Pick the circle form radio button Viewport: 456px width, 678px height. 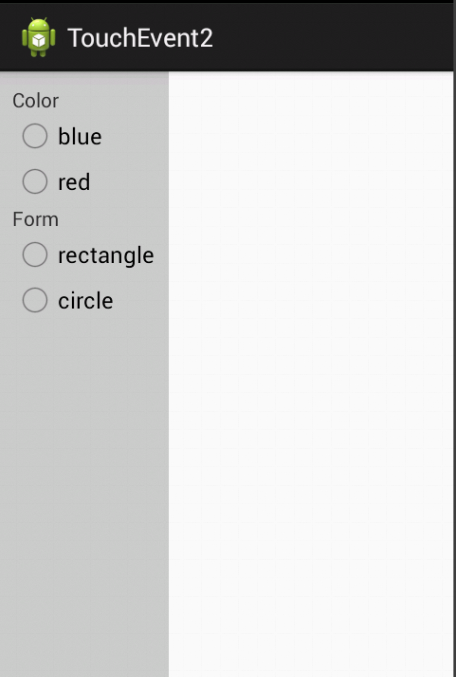(x=35, y=300)
